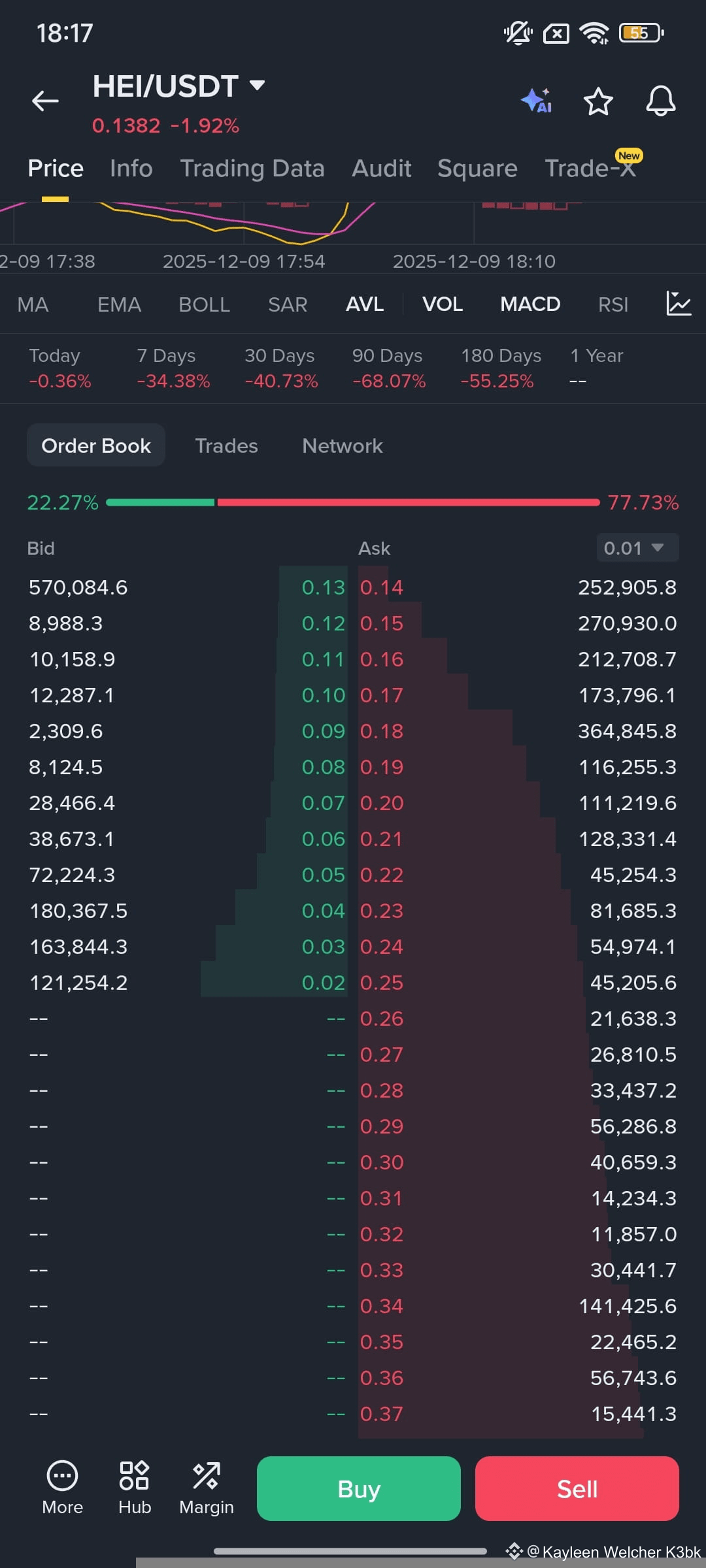Open Margin trading icon
Viewport: 706px width, 1568px height.
pos(207,1487)
